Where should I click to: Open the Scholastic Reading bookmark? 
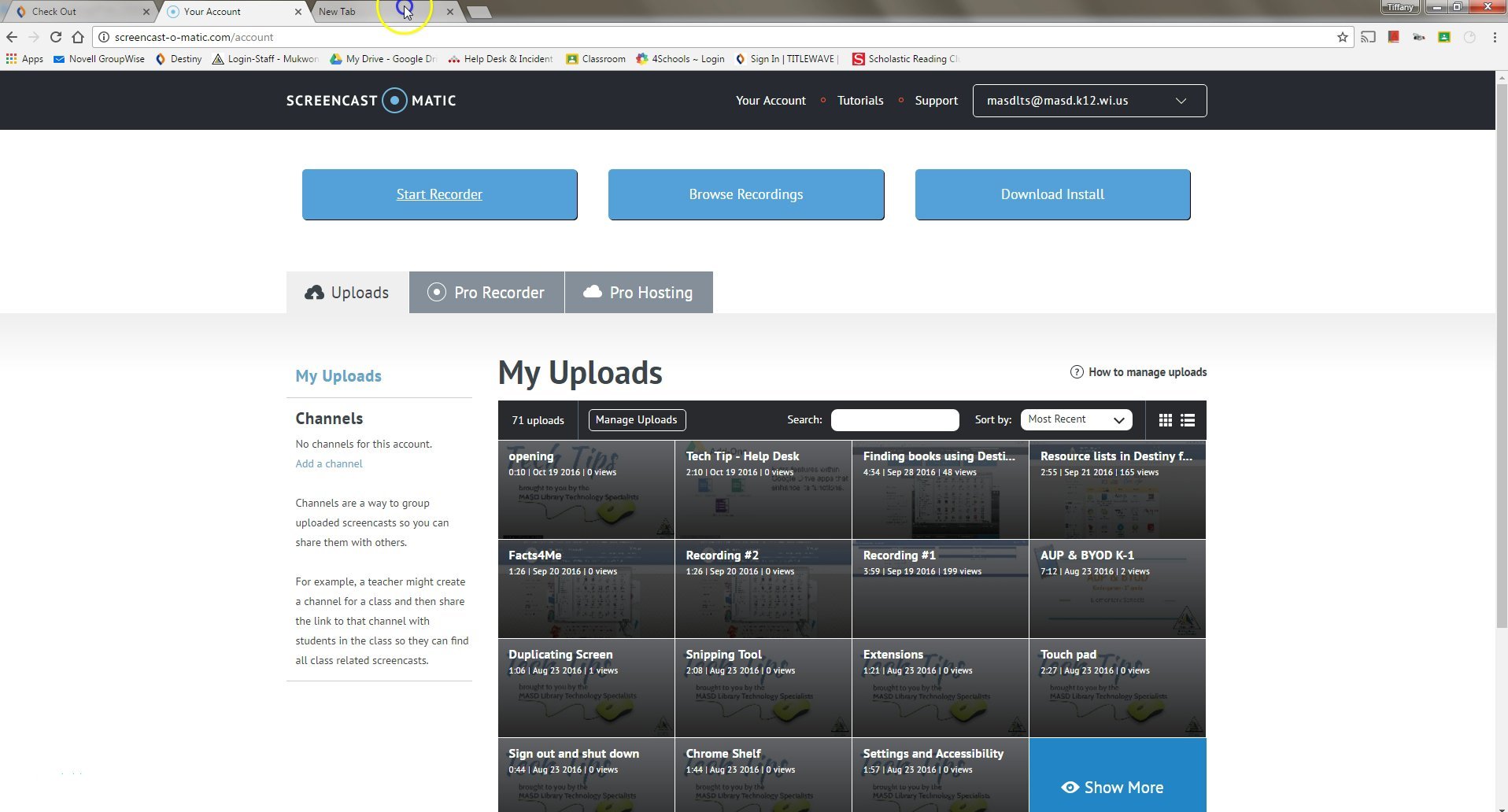coord(905,59)
